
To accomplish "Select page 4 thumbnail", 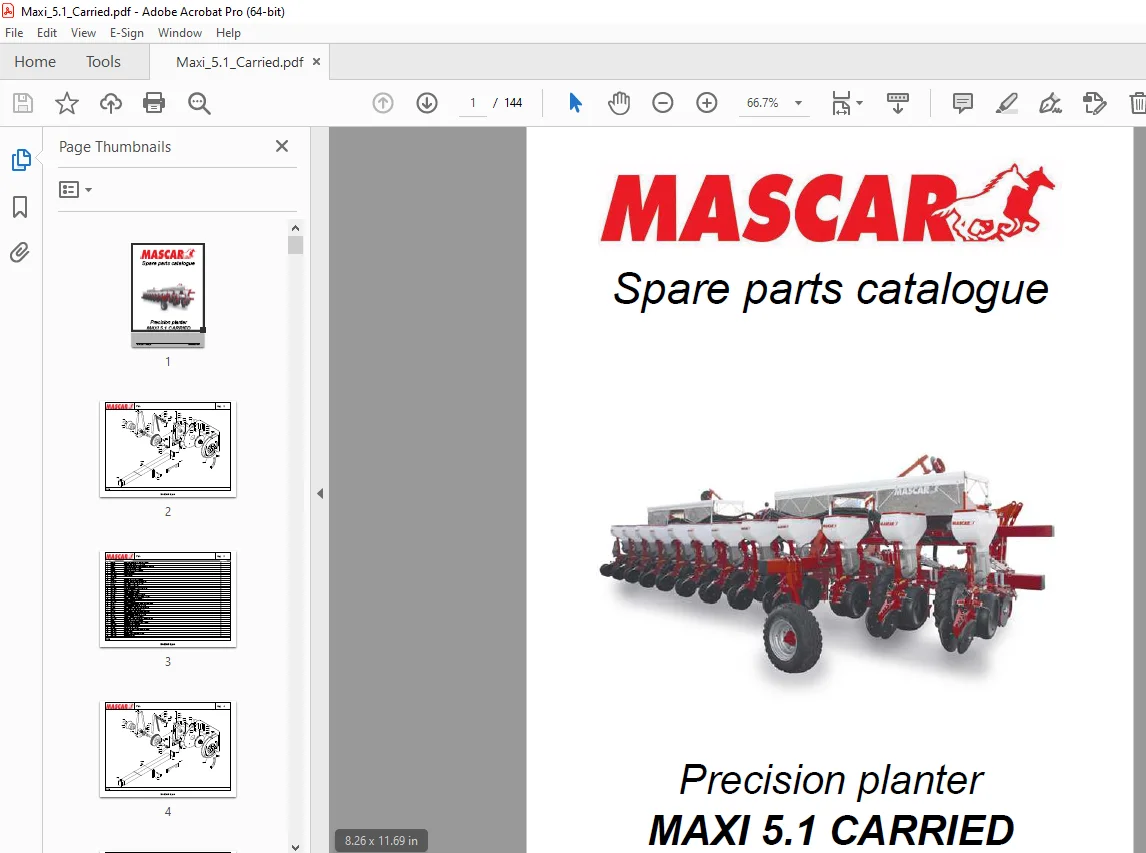I will (168, 748).
